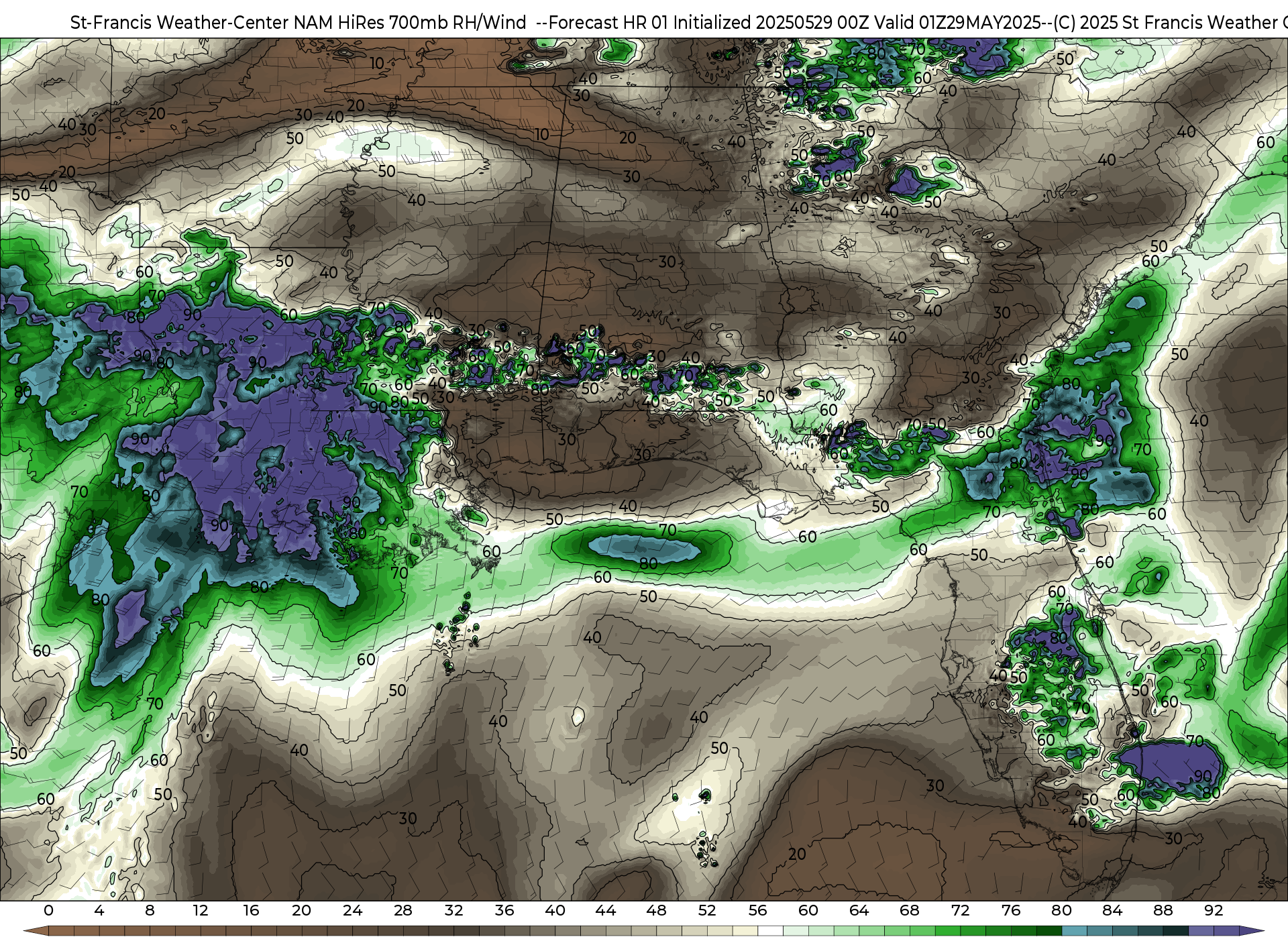Click the colorbar tick label 0

tap(48, 910)
